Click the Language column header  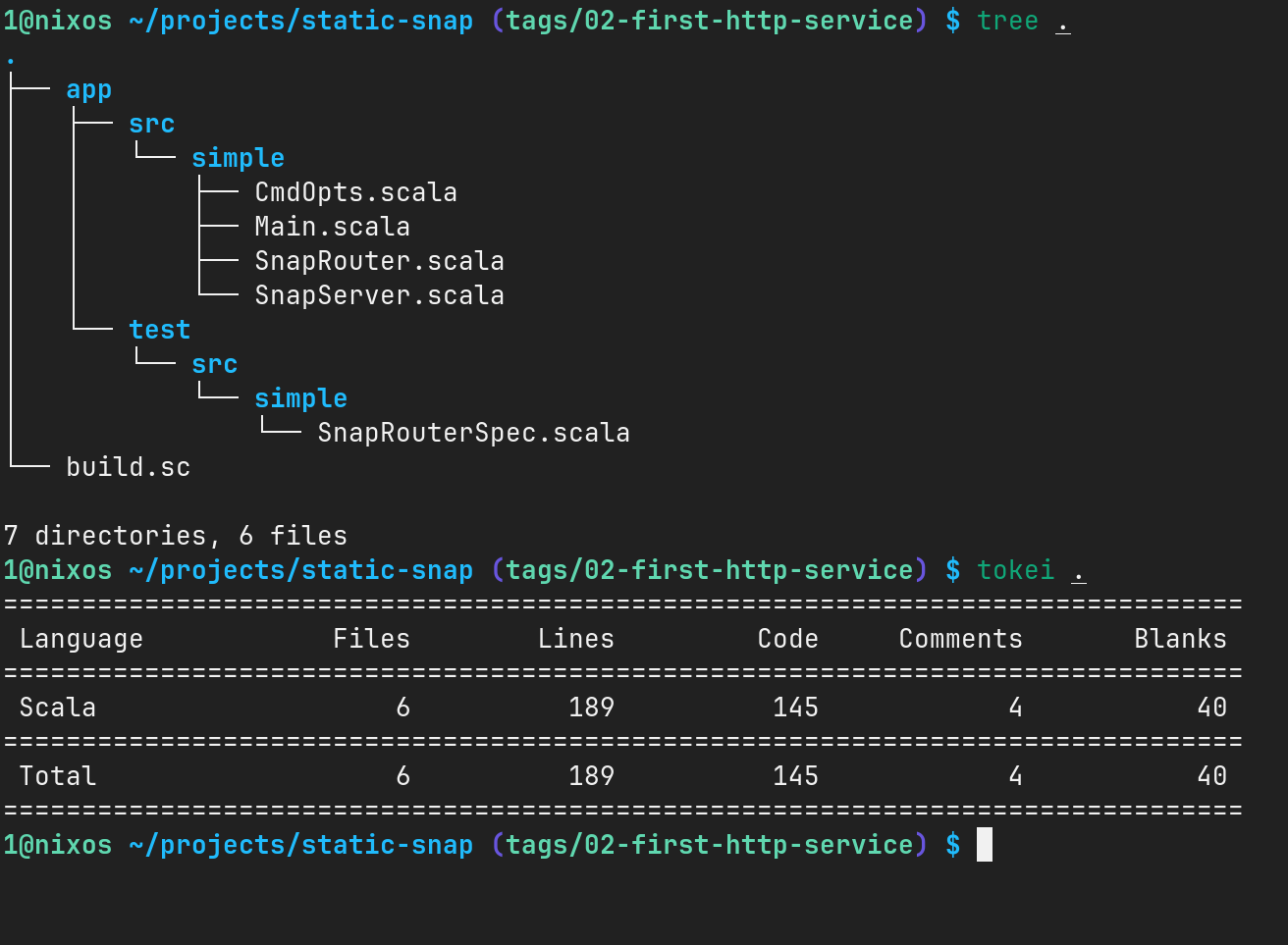(x=80, y=639)
